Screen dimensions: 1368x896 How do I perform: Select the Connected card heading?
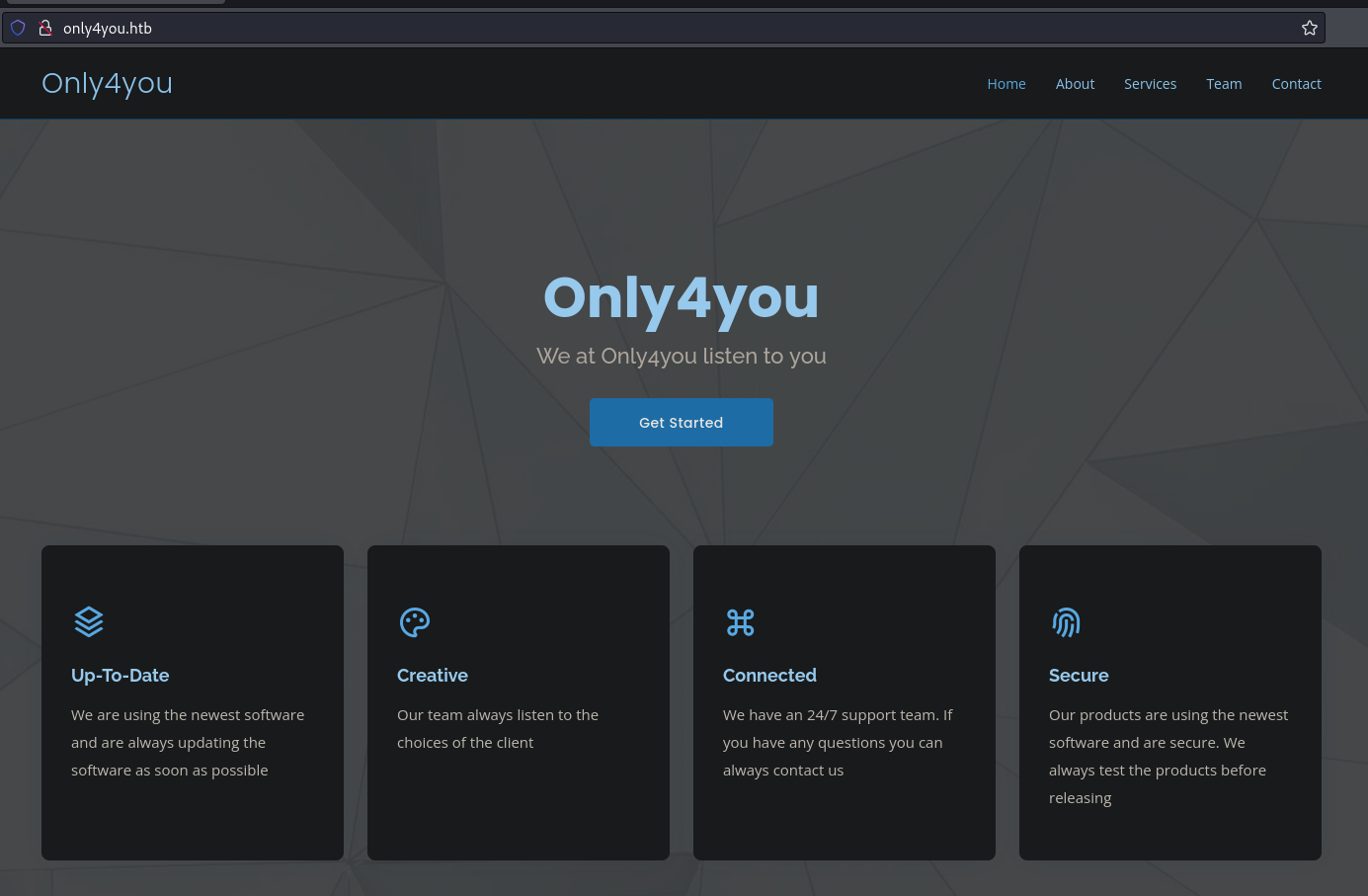(769, 676)
